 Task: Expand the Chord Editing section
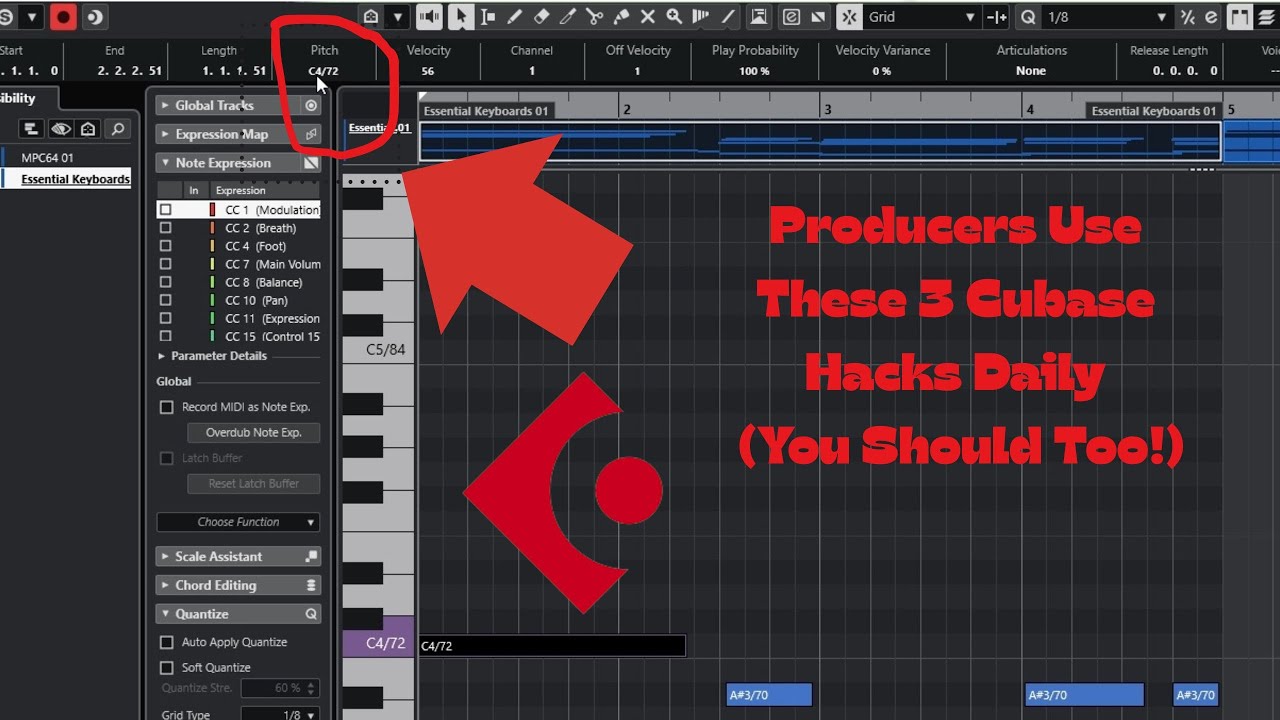(165, 585)
